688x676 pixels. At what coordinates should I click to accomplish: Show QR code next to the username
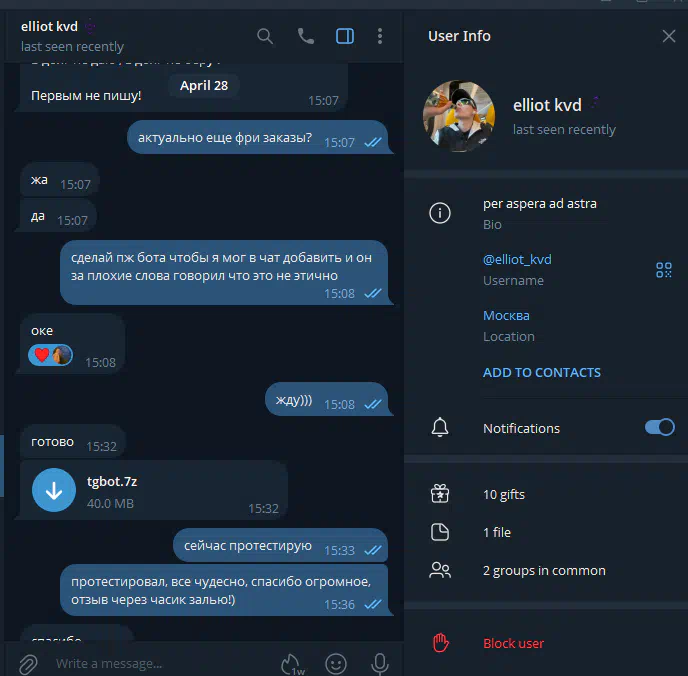coord(664,270)
